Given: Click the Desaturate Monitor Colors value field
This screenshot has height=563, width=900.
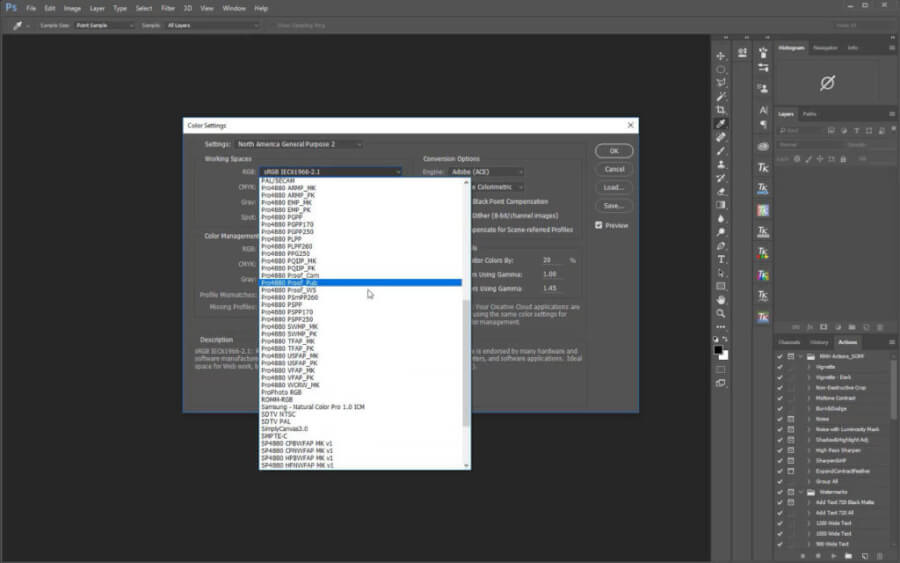Looking at the screenshot, I should coord(553,260).
